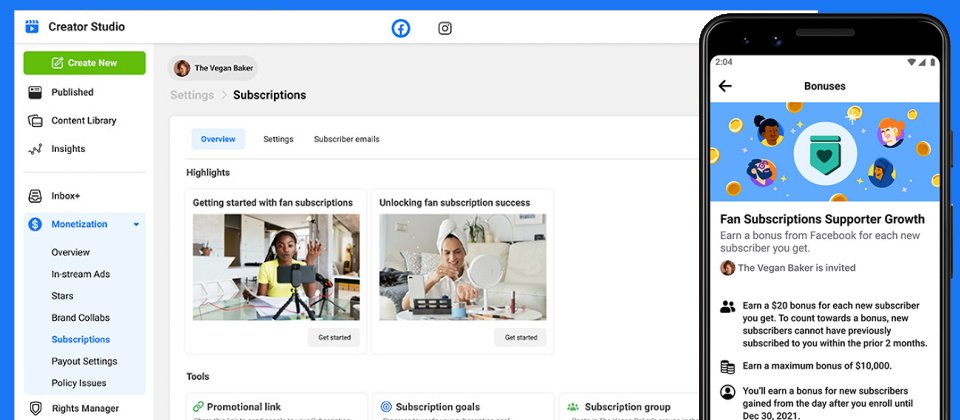Tap the enrollment person icon
Image resolution: width=960 pixels, height=420 pixels.
[x=727, y=392]
